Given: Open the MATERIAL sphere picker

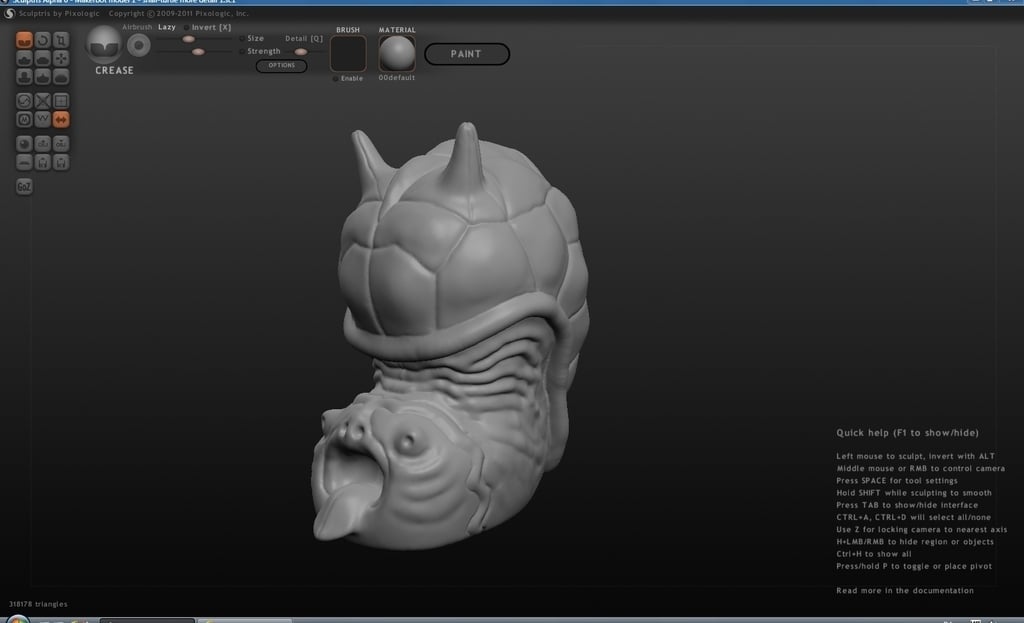Looking at the screenshot, I should tap(396, 53).
